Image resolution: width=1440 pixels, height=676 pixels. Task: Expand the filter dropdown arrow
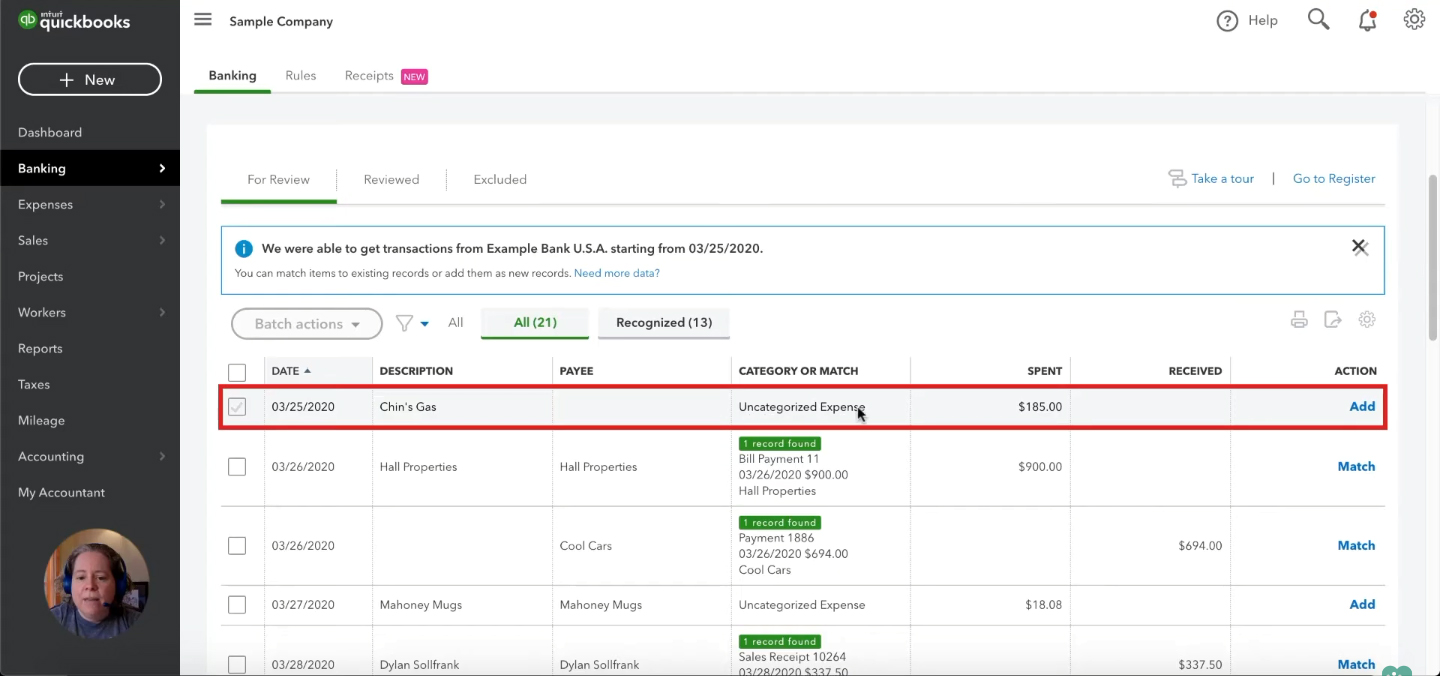[425, 324]
